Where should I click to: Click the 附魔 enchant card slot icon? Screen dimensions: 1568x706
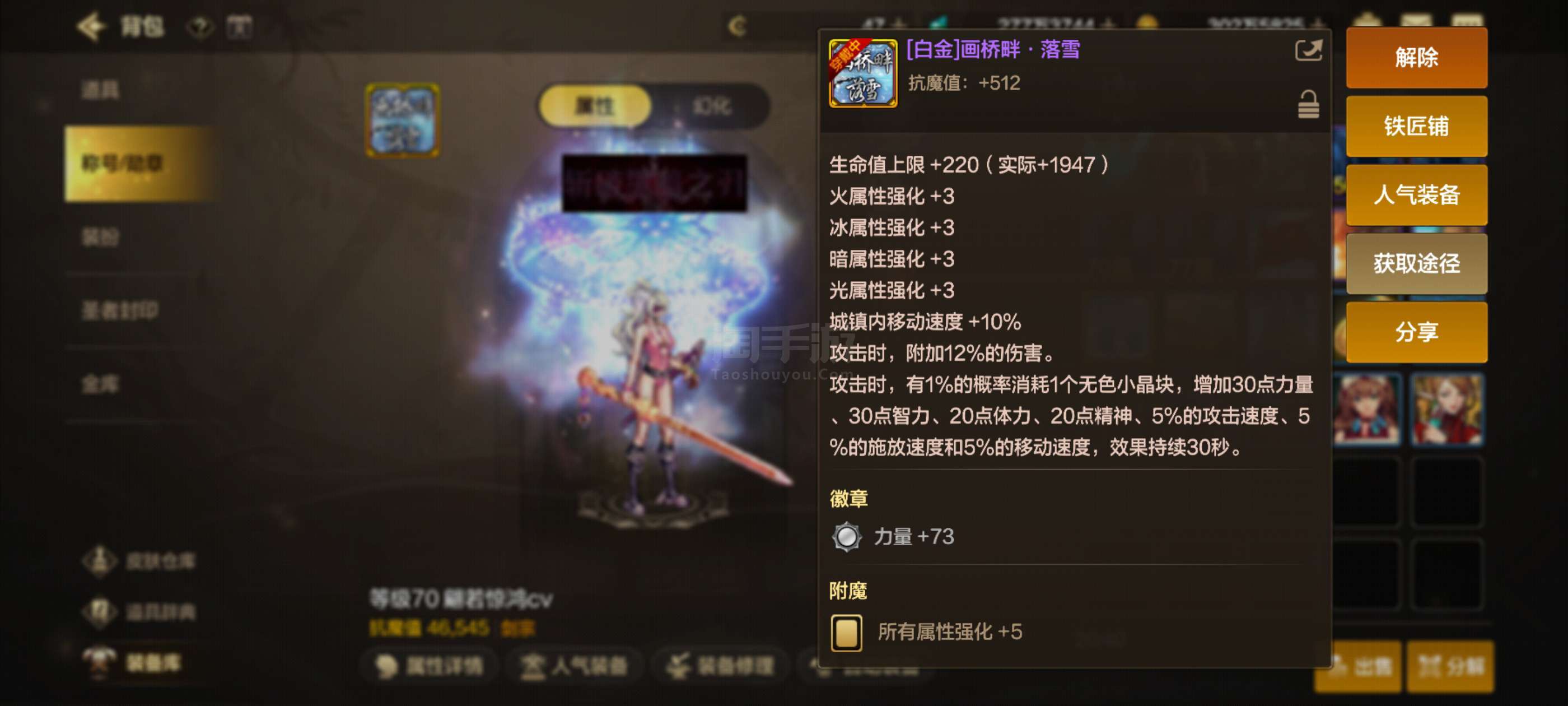[846, 632]
